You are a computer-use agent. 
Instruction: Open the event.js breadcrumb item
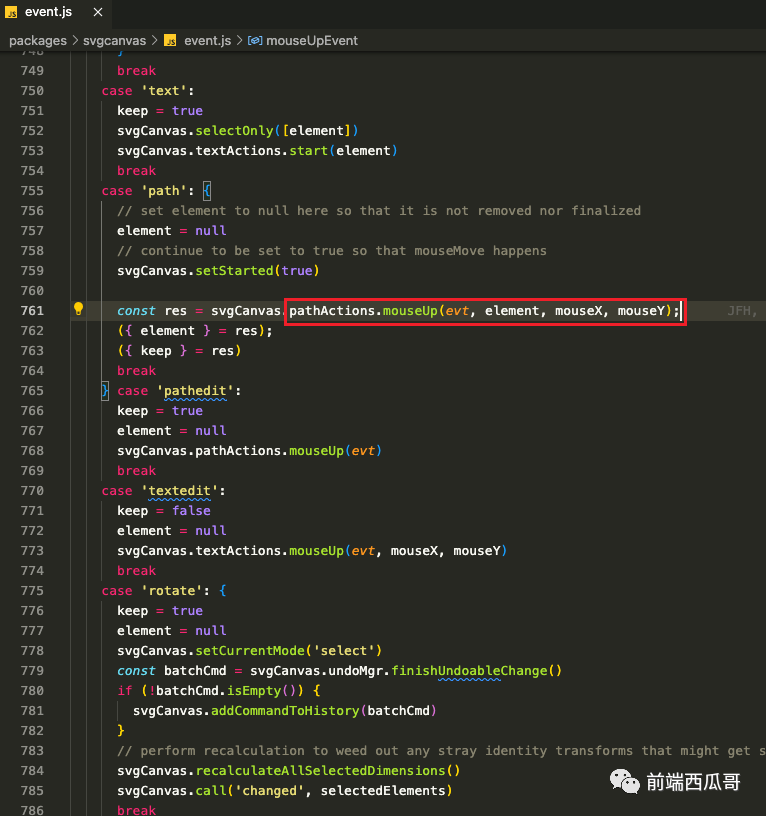(x=208, y=41)
